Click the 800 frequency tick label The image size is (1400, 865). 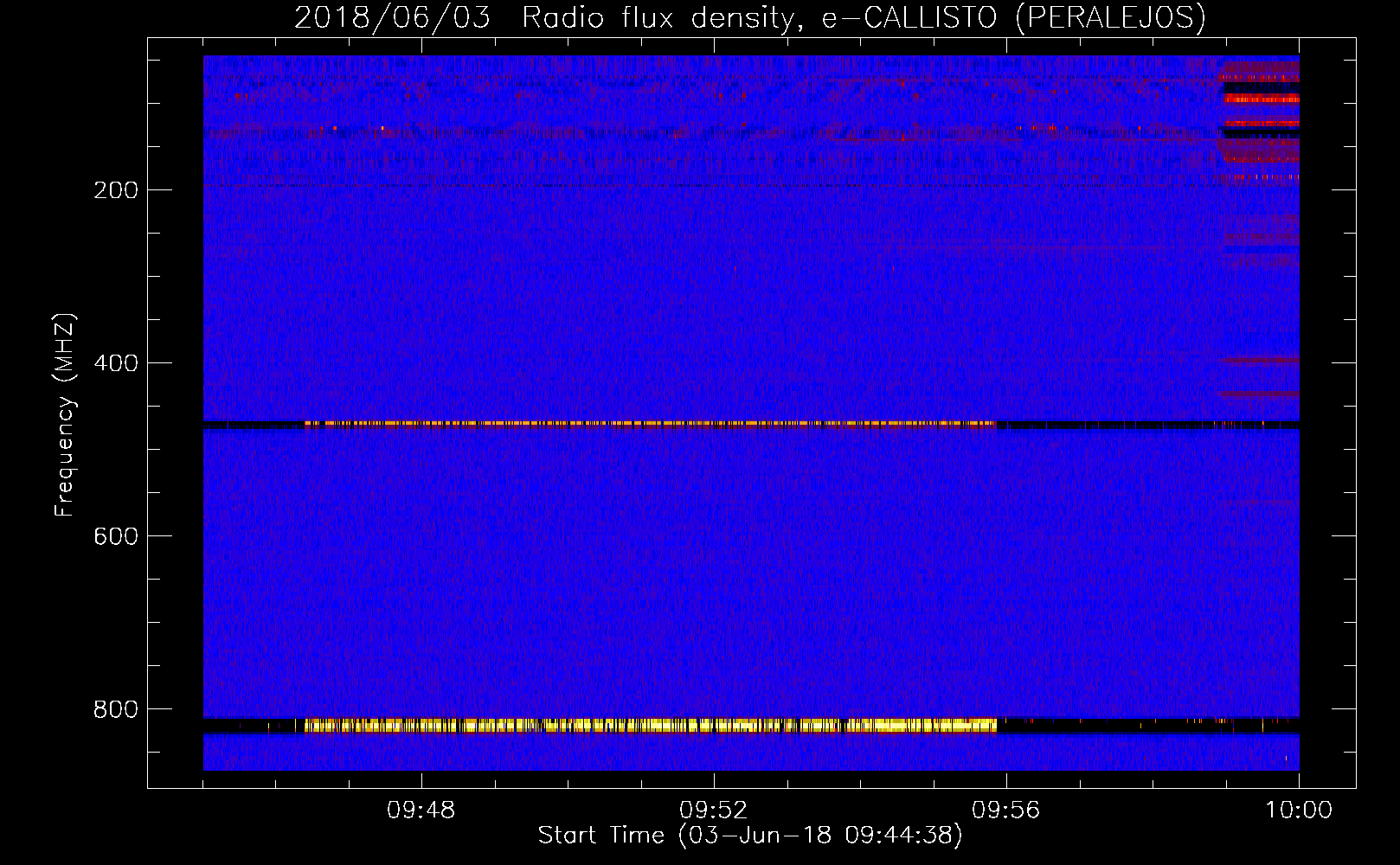point(115,709)
